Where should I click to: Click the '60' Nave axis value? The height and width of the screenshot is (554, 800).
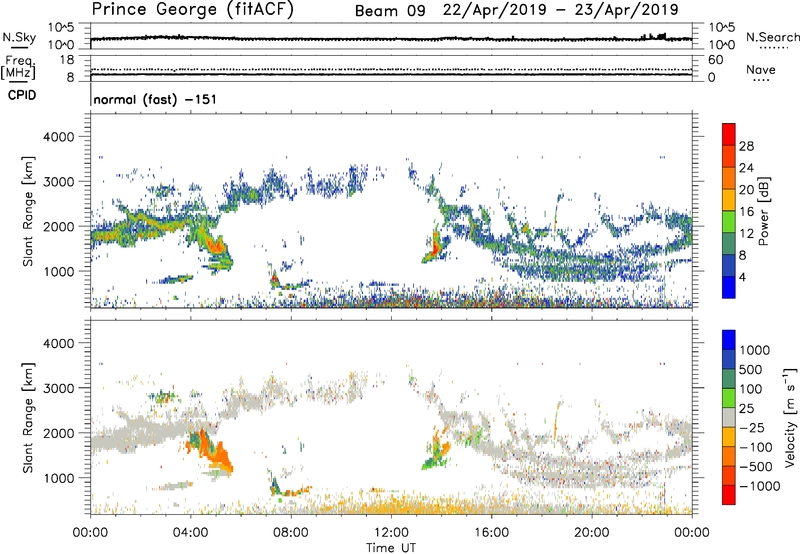(716, 60)
